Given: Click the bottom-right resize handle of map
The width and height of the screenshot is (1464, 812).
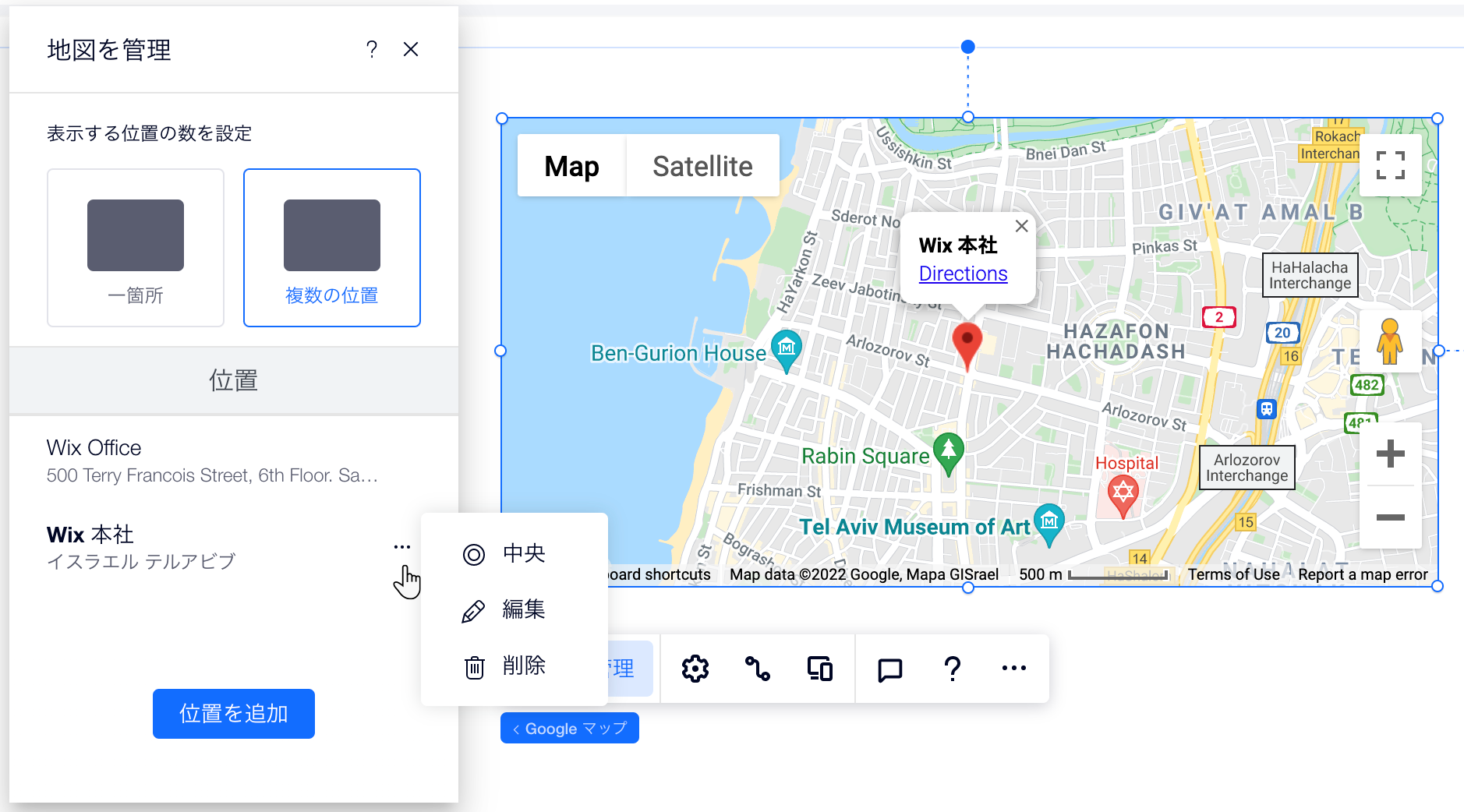Looking at the screenshot, I should click(x=1437, y=586).
